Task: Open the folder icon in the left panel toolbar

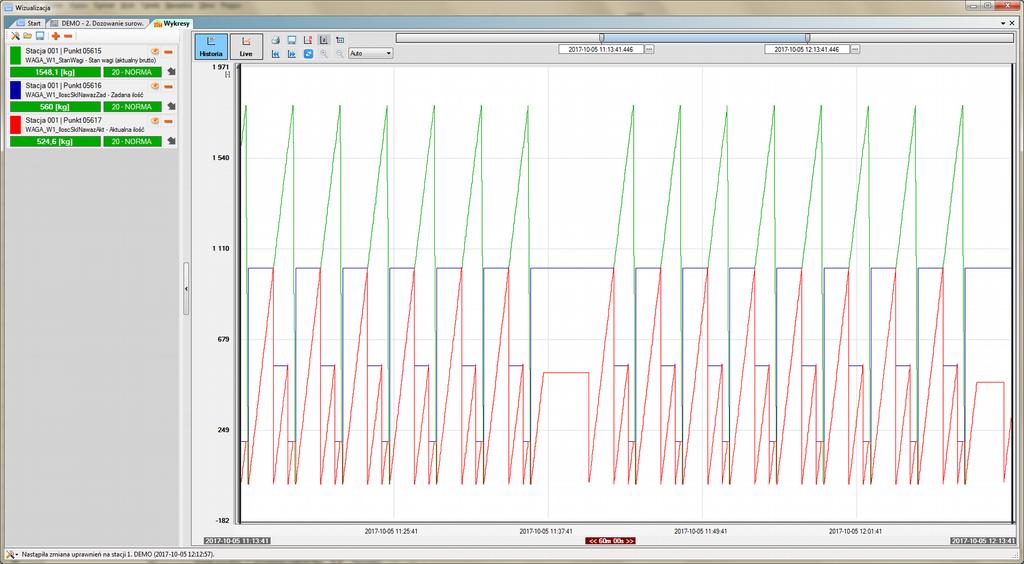Action: click(27, 36)
